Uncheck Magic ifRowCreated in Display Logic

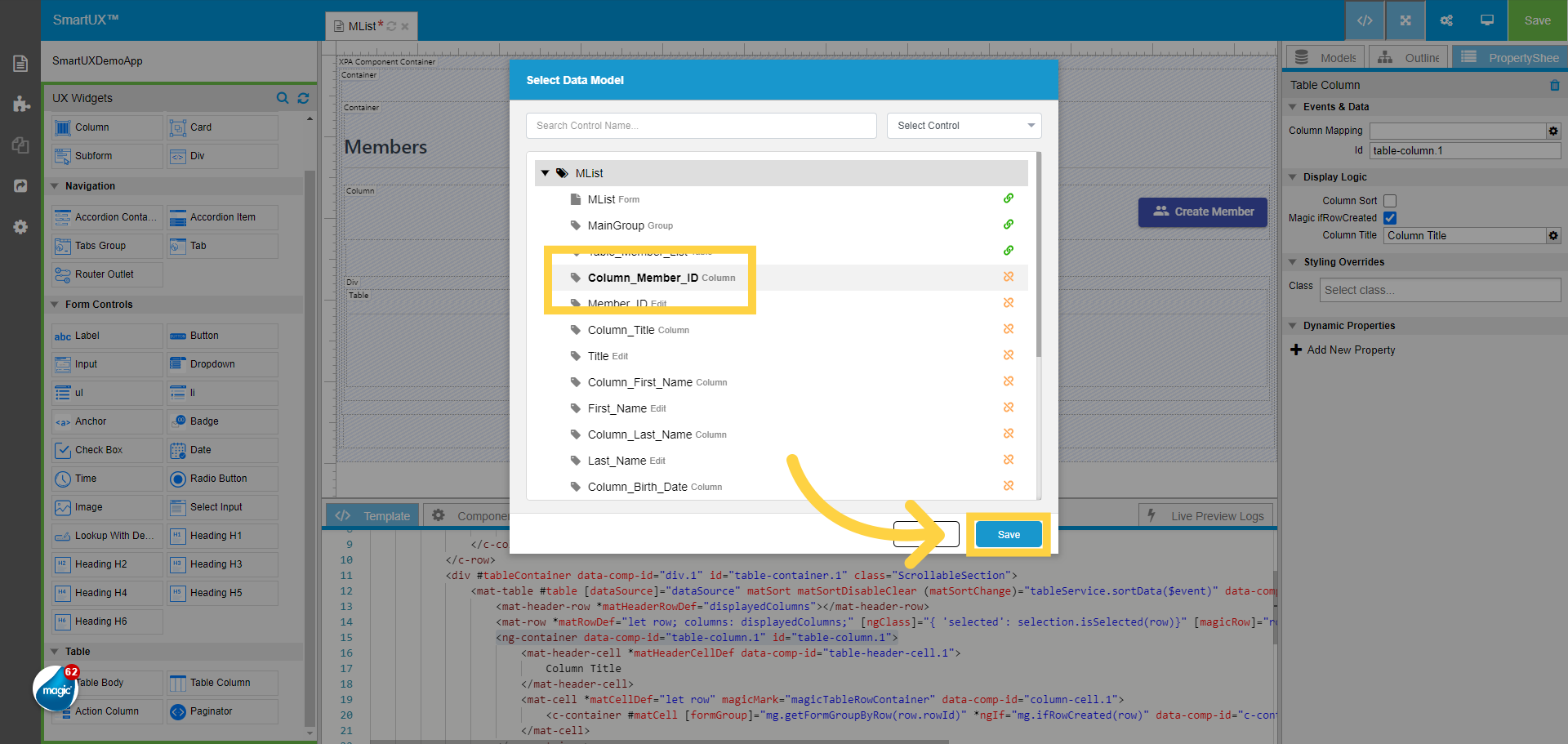tap(1390, 218)
